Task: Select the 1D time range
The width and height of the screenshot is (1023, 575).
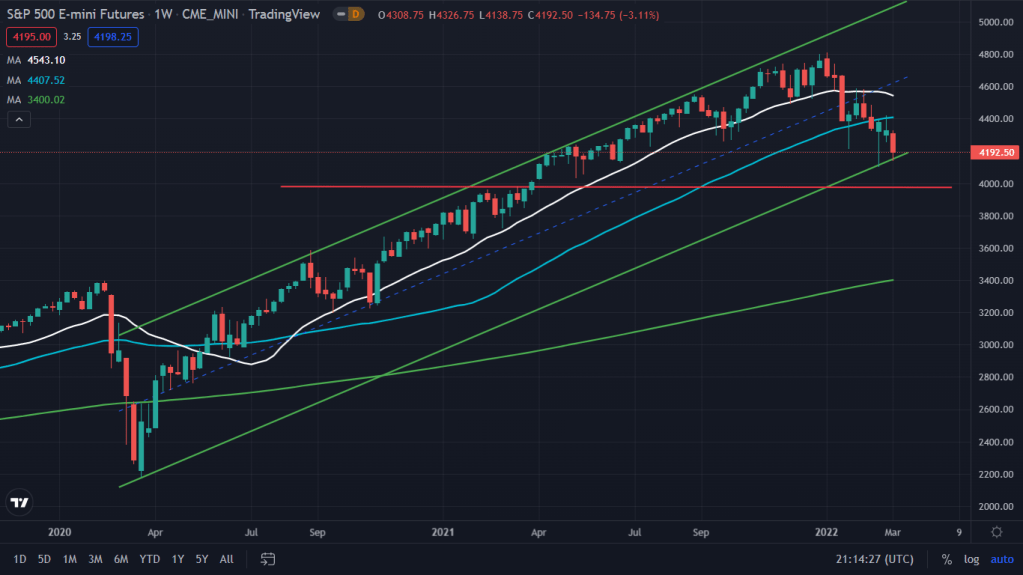Action: [20, 558]
